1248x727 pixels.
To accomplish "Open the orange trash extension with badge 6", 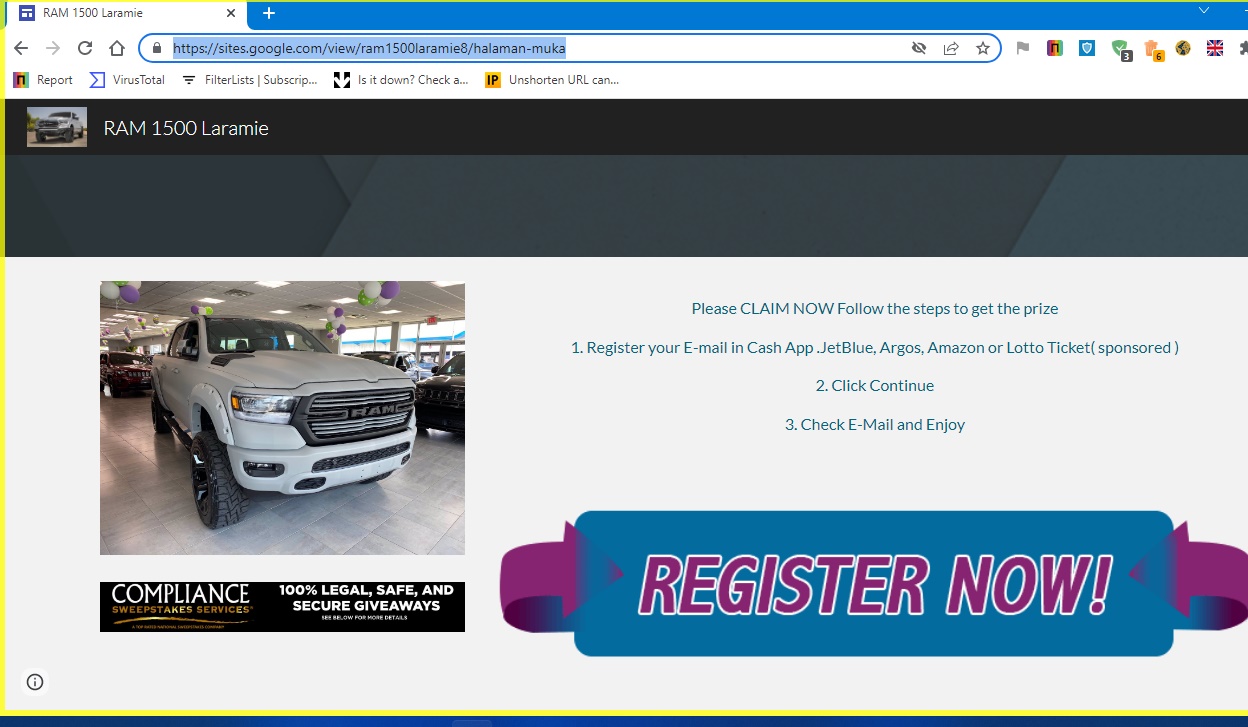I will tap(1153, 49).
